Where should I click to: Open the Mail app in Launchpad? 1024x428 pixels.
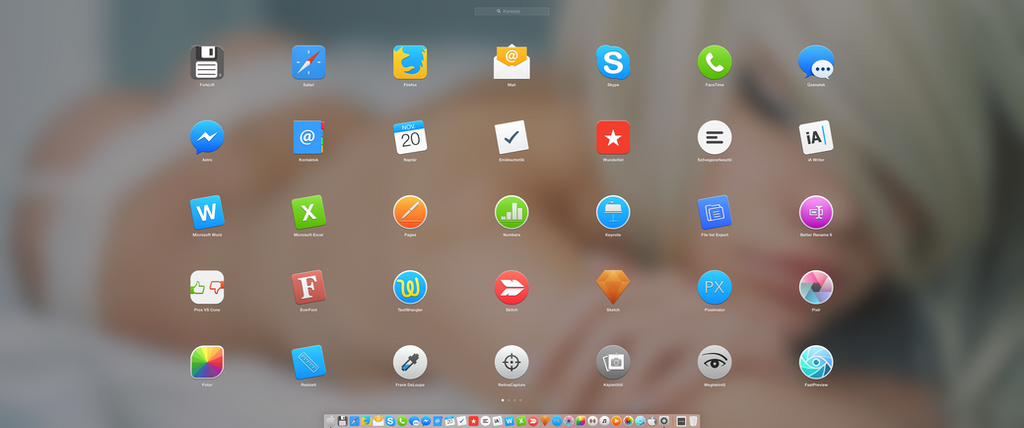coord(511,62)
